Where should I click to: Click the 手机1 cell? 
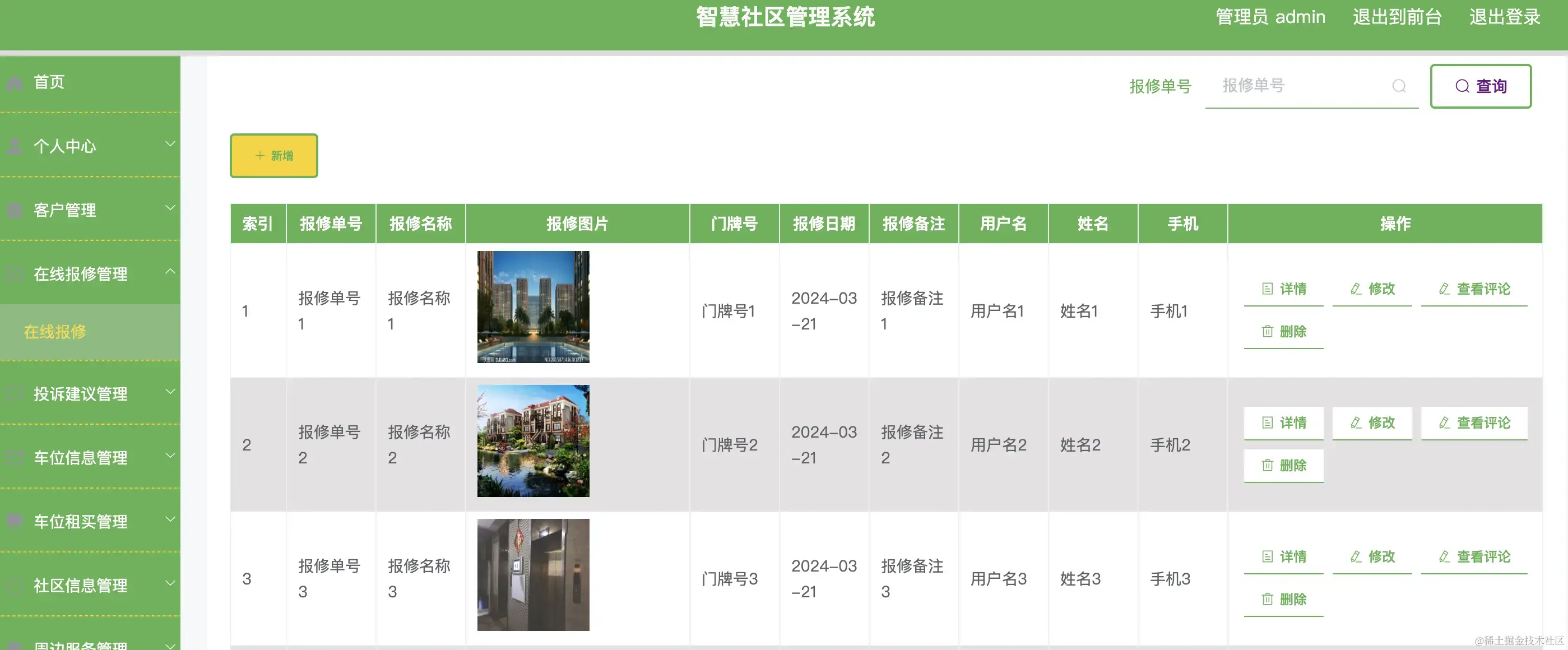[1182, 310]
